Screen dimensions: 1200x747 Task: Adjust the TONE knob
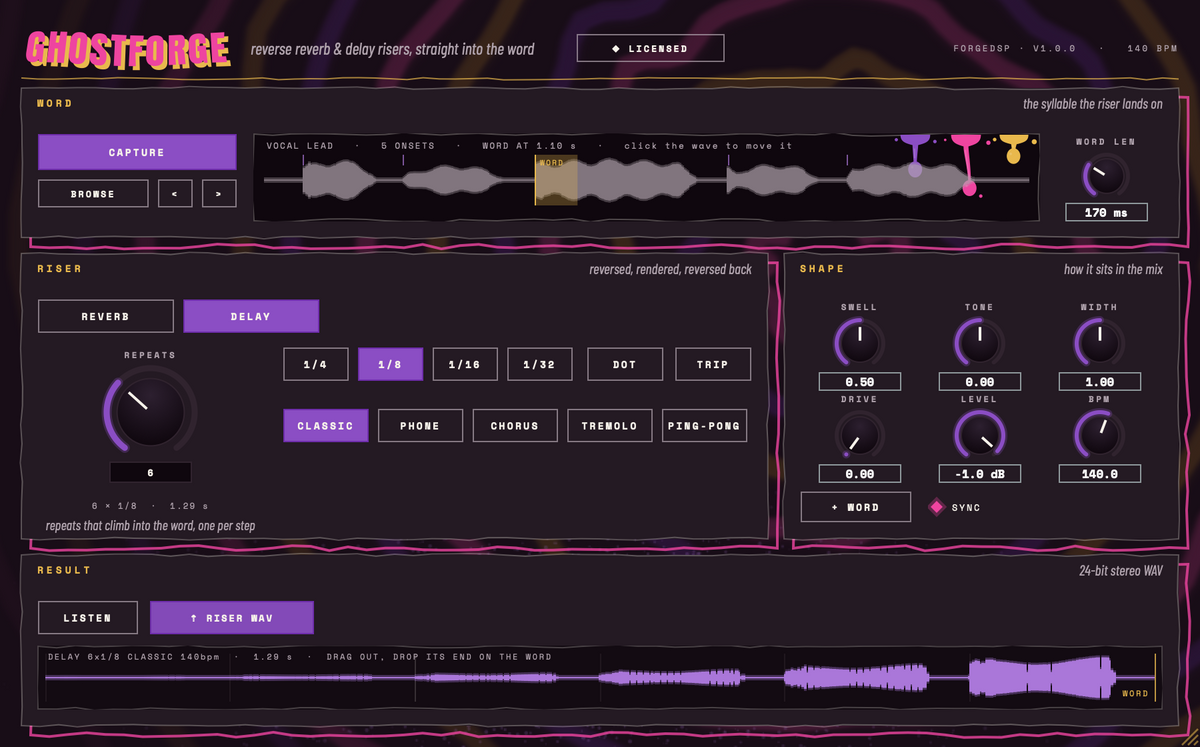click(979, 343)
